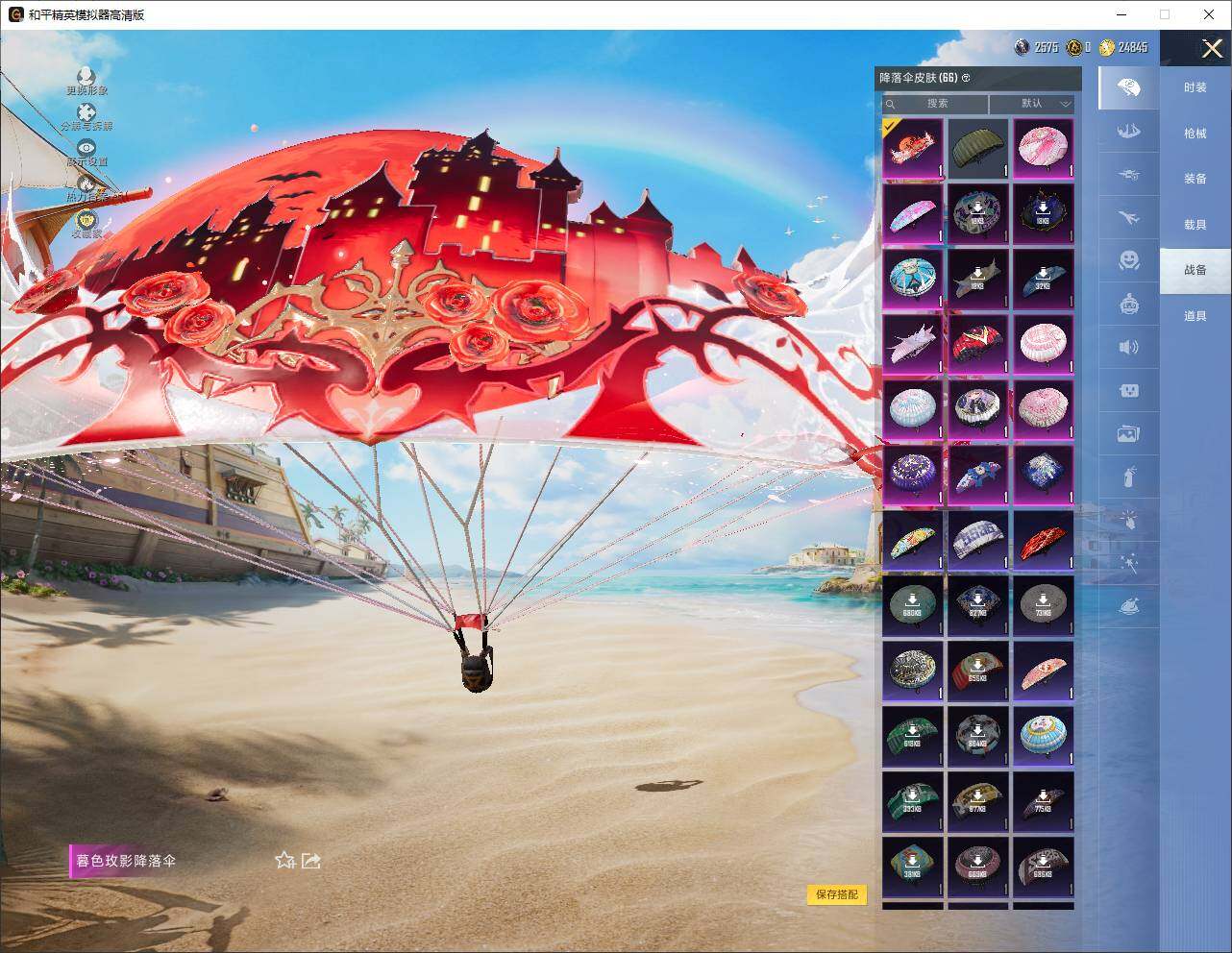The image size is (1232, 953).
Task: Open help icon beside 降落伞皮肤 title
Action: [x=966, y=78]
